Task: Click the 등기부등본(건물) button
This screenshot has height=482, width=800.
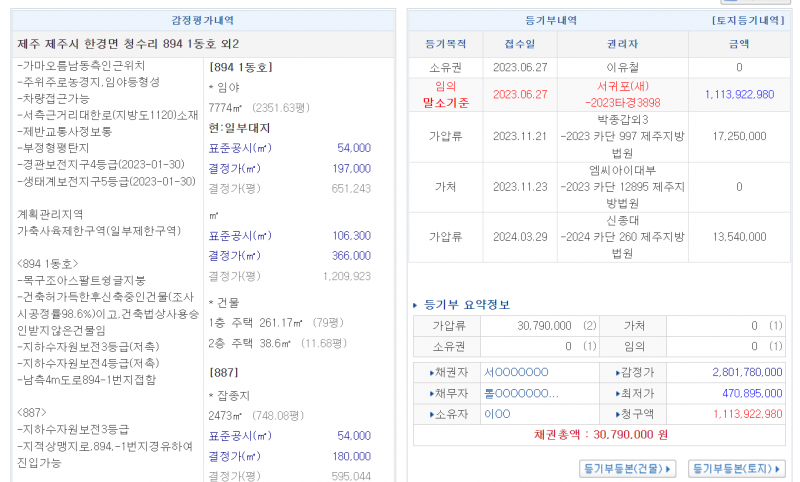Action: (628, 468)
